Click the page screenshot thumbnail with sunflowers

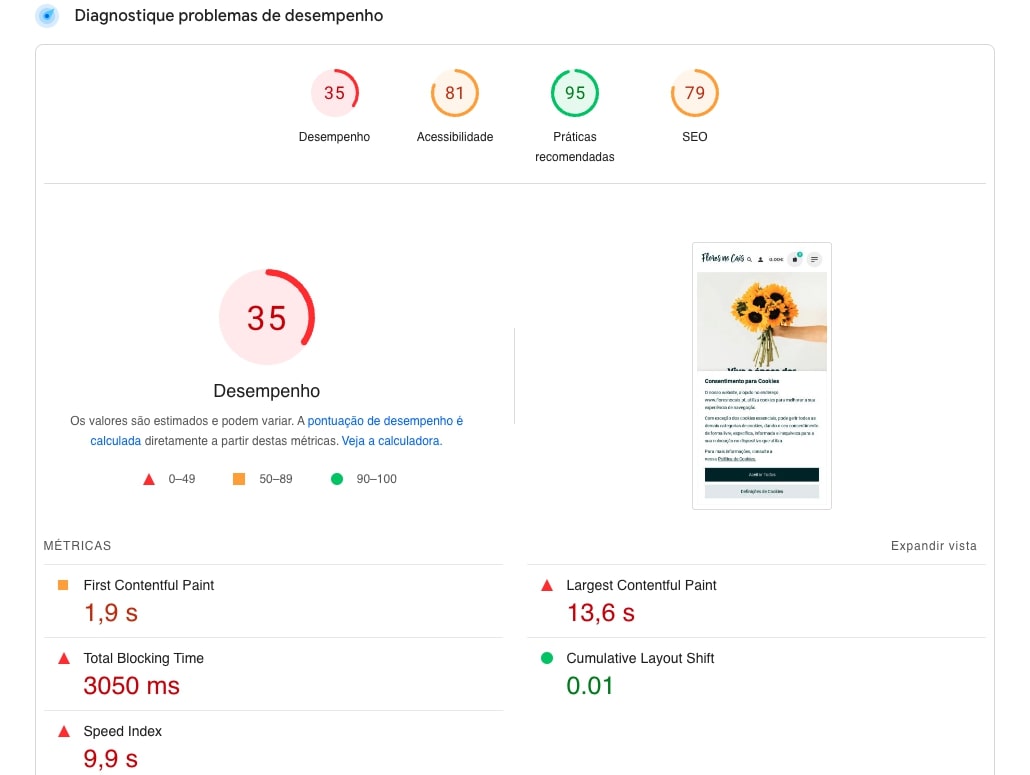pos(761,375)
